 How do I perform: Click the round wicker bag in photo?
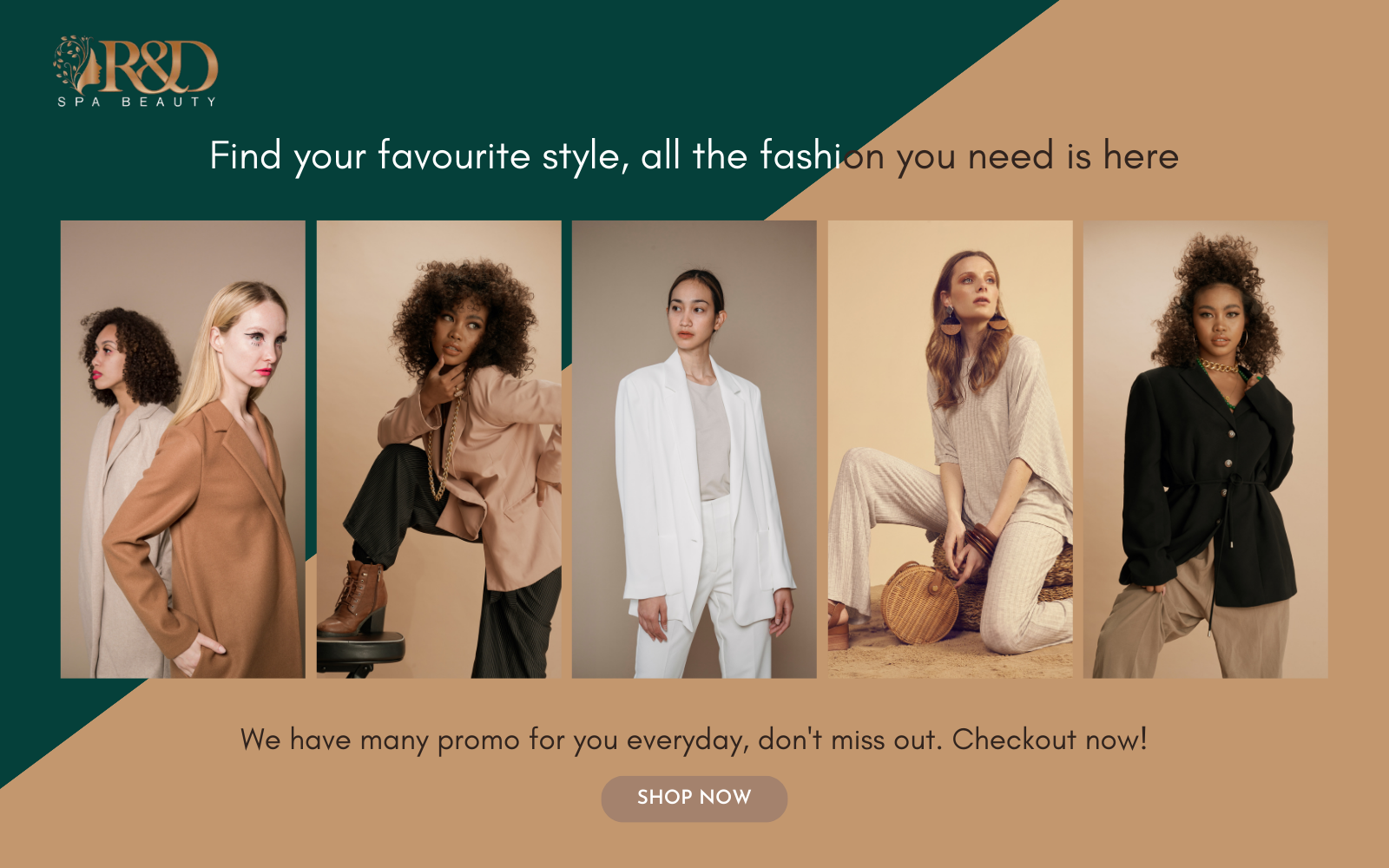[918, 602]
